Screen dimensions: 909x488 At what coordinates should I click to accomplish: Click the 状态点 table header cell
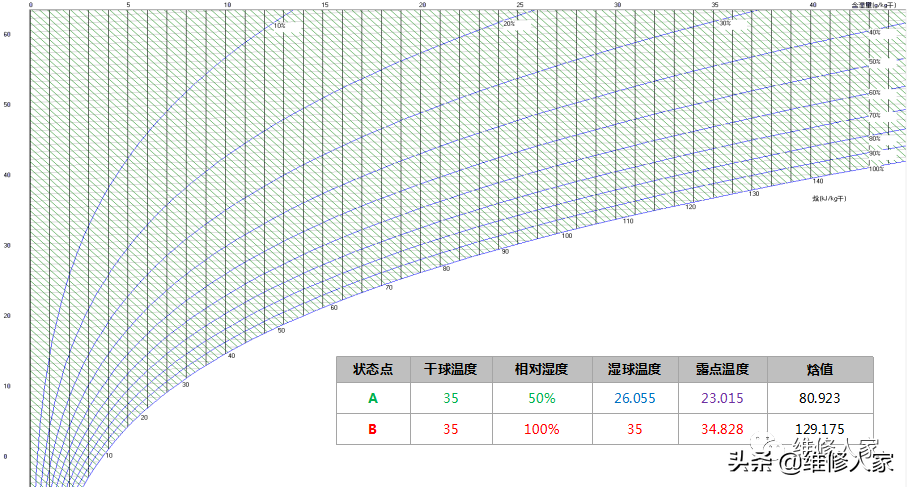click(373, 369)
